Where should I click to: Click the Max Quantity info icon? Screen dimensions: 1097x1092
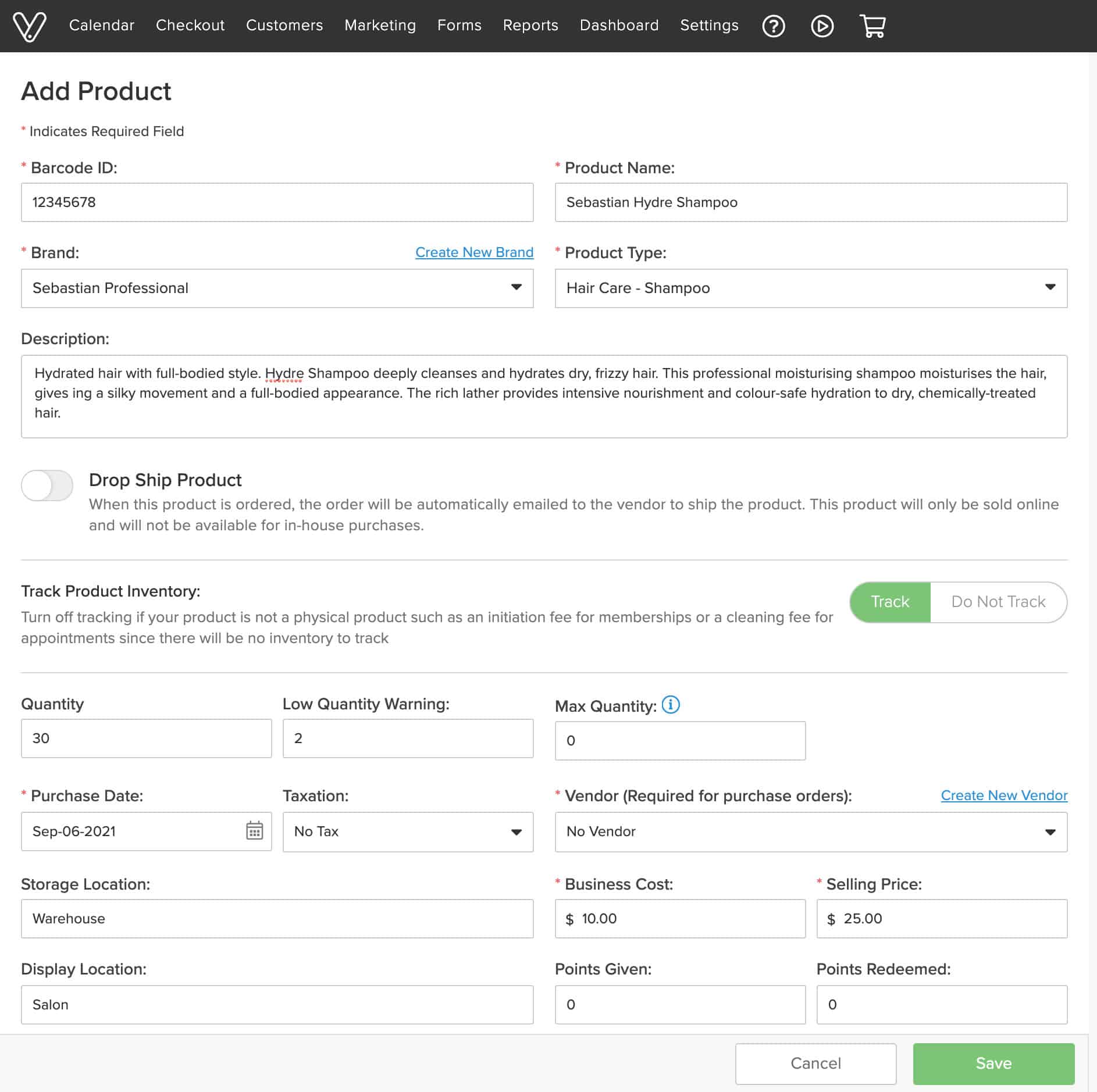click(x=671, y=705)
